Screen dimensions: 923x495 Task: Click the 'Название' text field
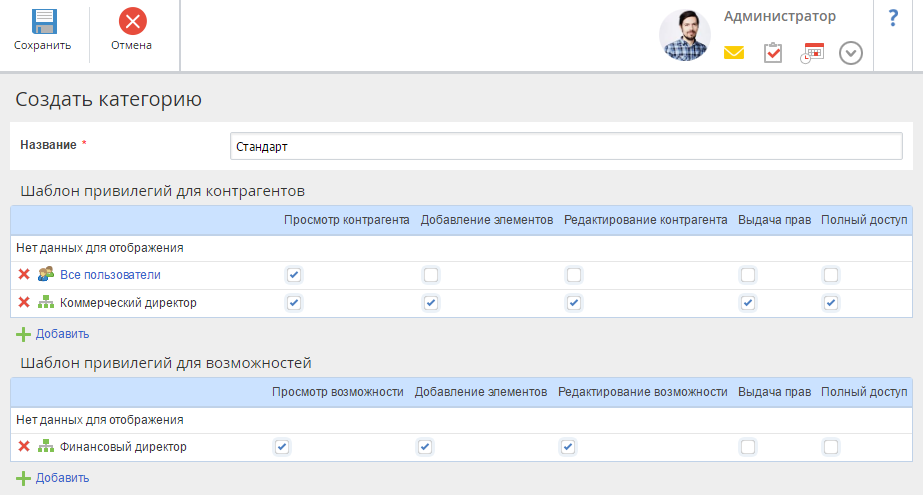point(565,146)
